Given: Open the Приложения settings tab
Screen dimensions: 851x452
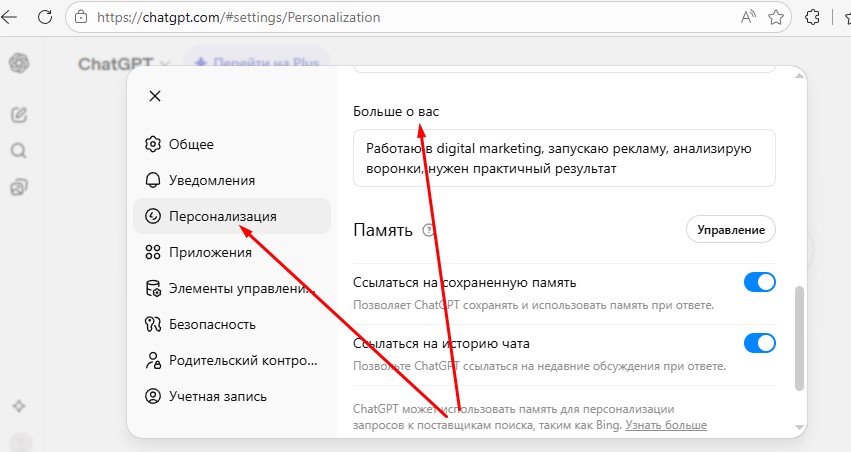Looking at the screenshot, I should (232, 252).
